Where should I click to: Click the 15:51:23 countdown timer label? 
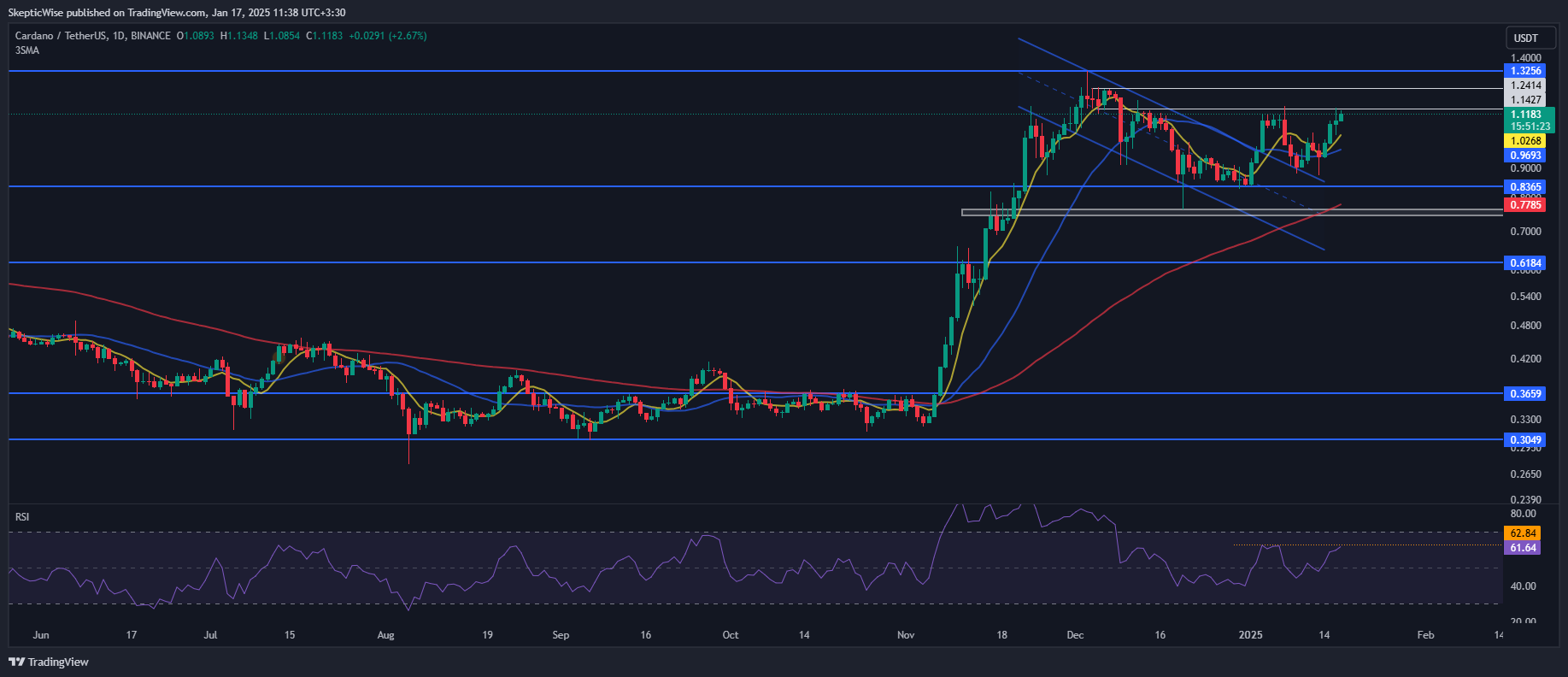pos(1528,127)
